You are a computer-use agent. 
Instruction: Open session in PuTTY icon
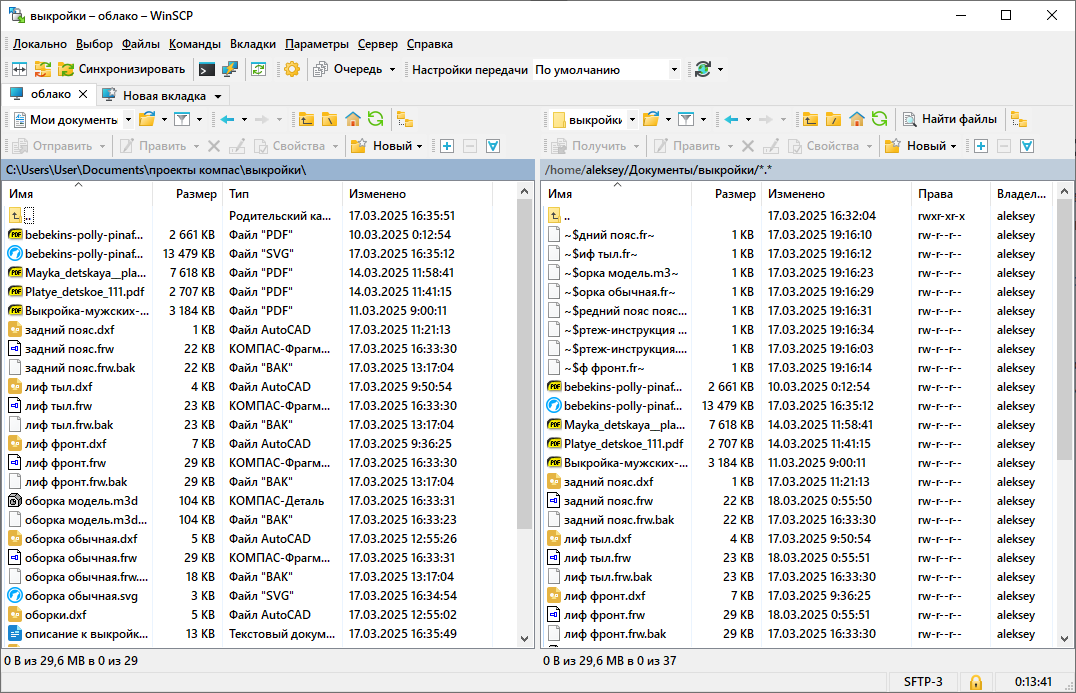(x=230, y=69)
